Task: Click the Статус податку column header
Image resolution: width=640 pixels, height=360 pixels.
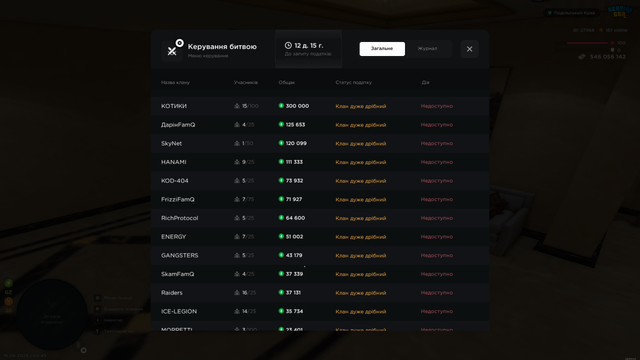Action: coord(353,82)
